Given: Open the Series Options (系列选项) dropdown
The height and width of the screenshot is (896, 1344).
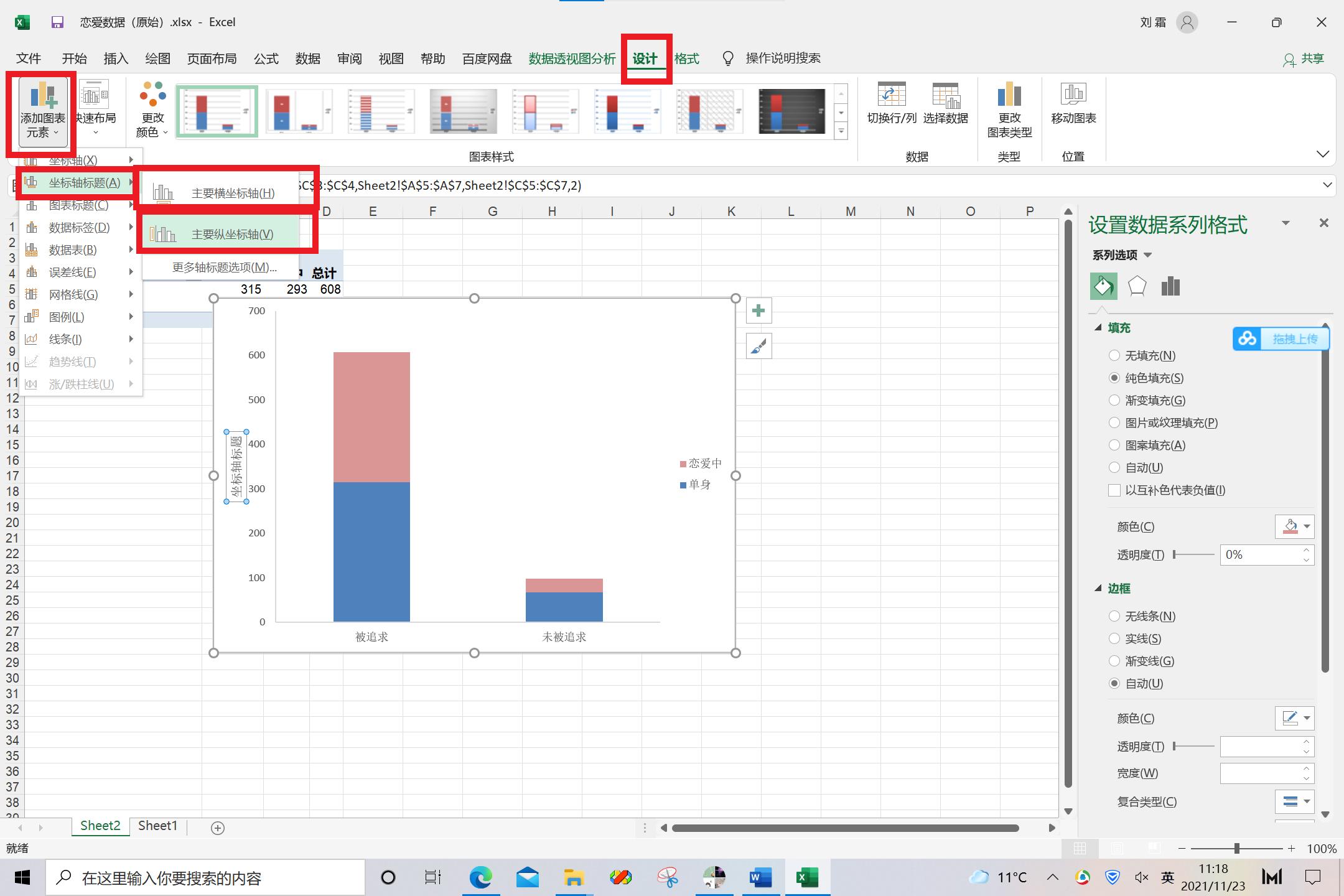Looking at the screenshot, I should pos(1122,255).
